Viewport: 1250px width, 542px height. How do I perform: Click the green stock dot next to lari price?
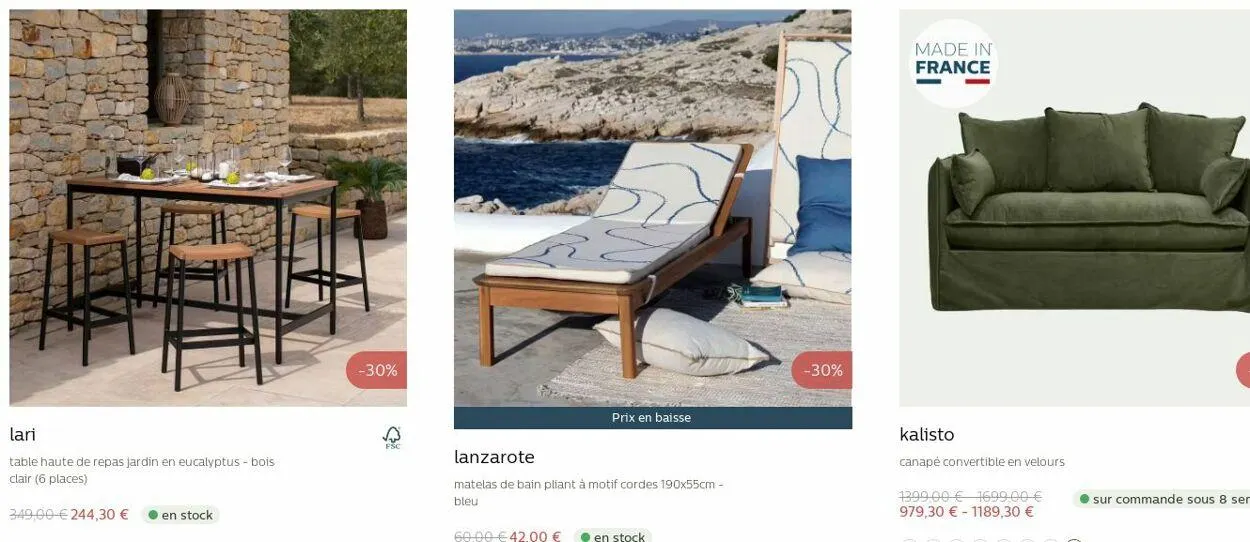click(x=153, y=515)
